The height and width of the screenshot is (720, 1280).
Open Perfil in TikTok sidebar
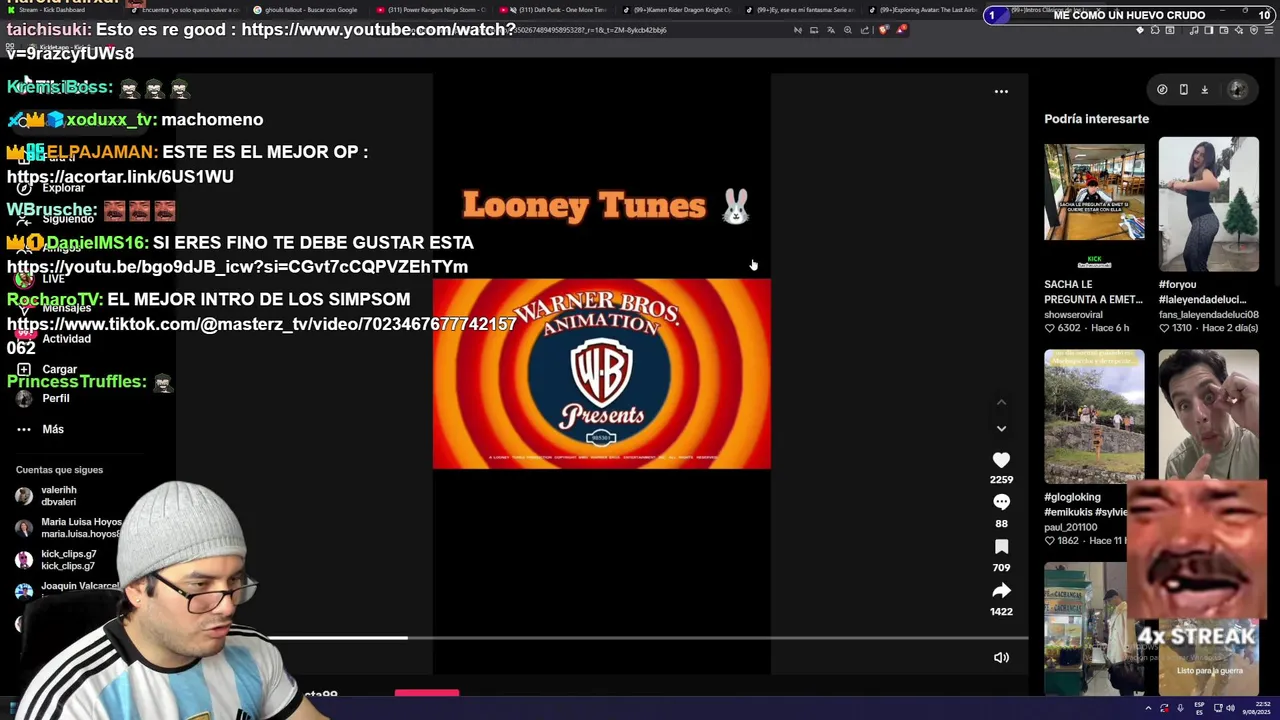(56, 398)
